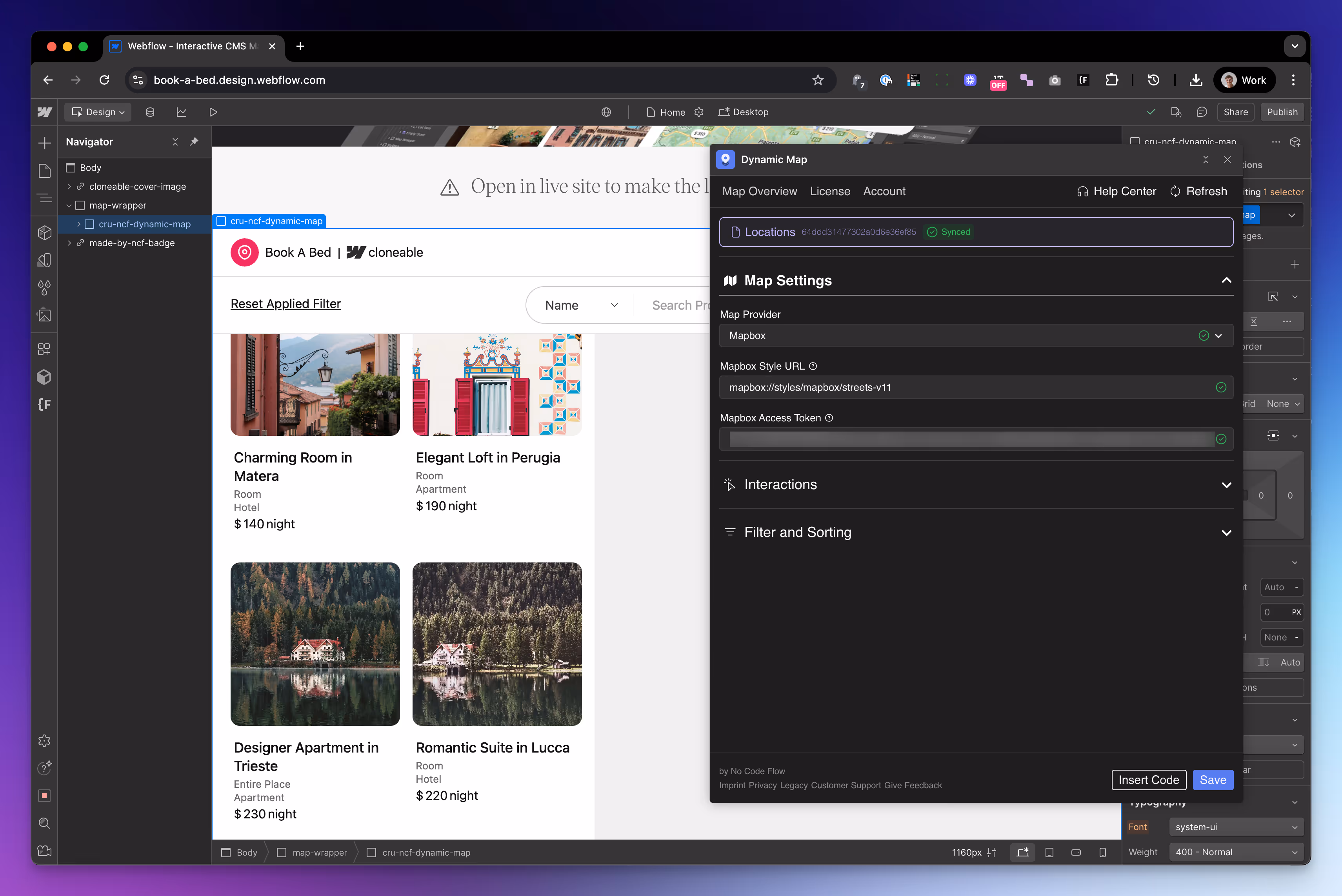Switch to the License tab
Viewport: 1342px width, 896px height.
point(830,191)
